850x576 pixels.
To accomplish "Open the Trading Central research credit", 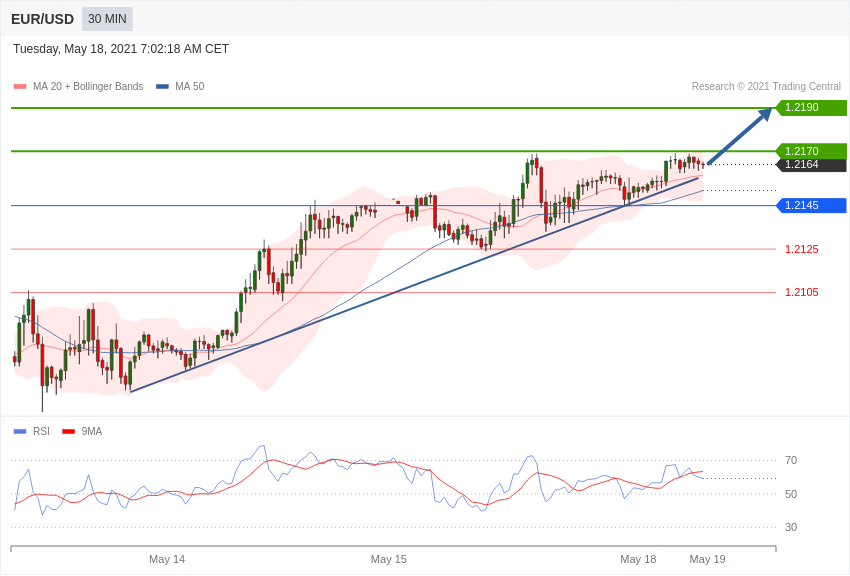I will pyautogui.click(x=766, y=87).
